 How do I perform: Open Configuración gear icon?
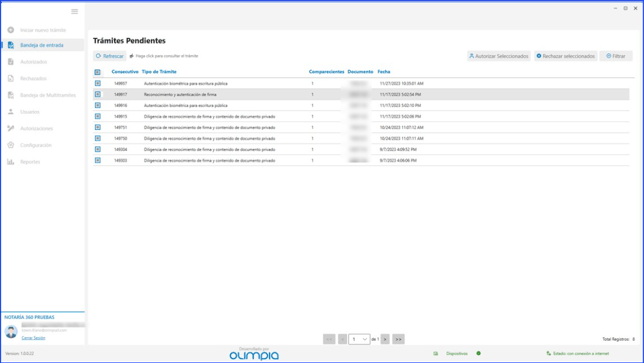click(11, 145)
